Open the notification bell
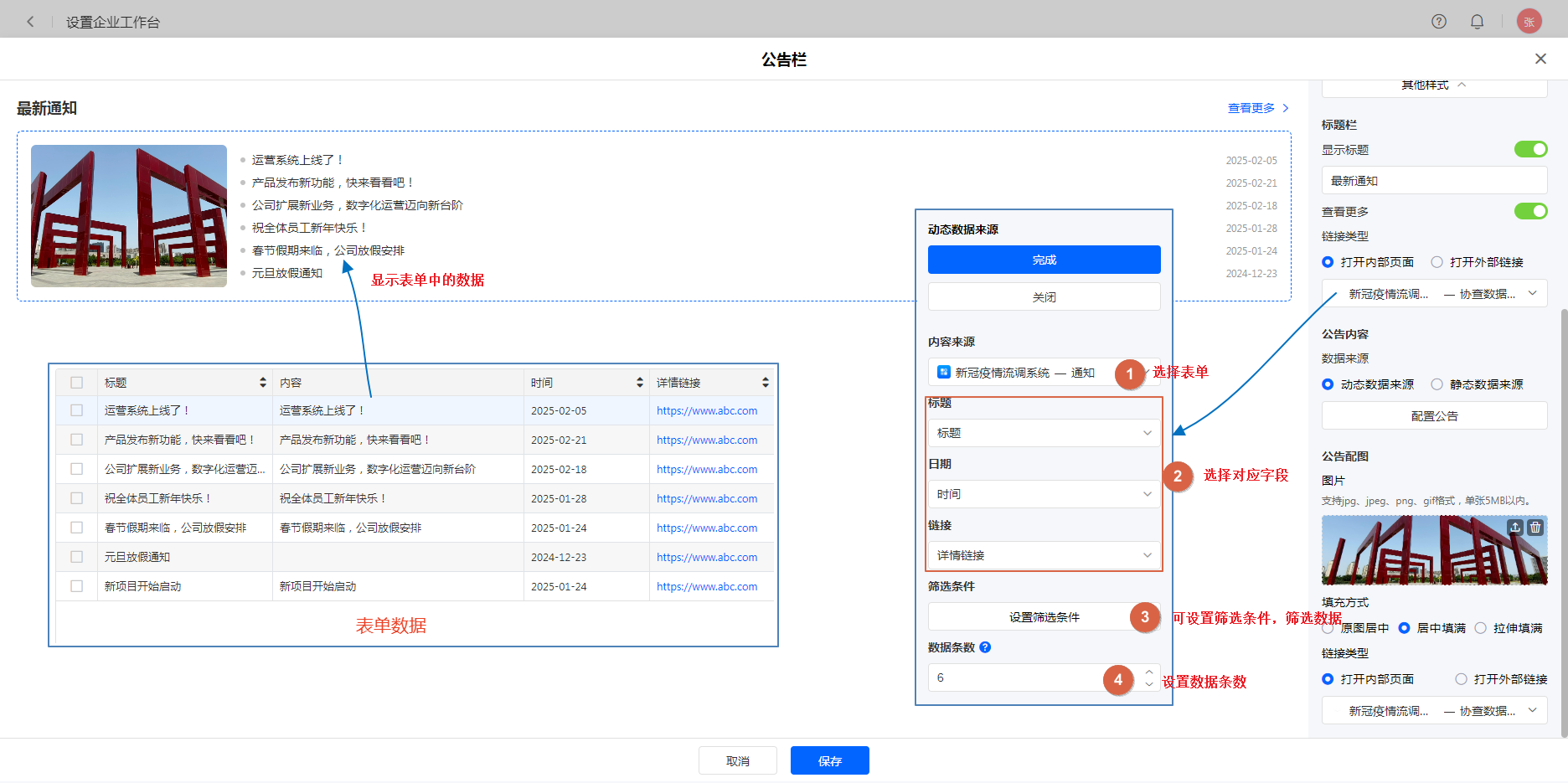Viewport: 1568px width, 783px height. (1477, 22)
